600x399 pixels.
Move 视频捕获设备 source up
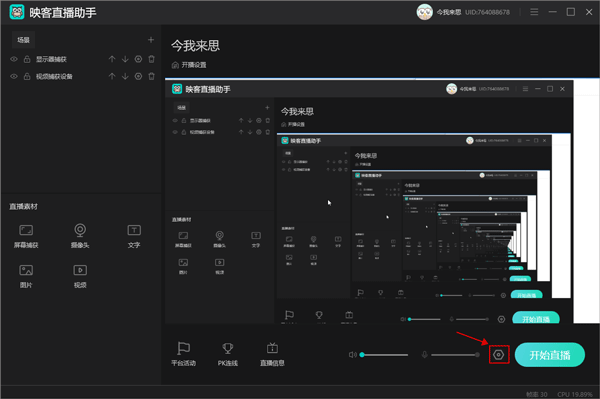coord(112,77)
